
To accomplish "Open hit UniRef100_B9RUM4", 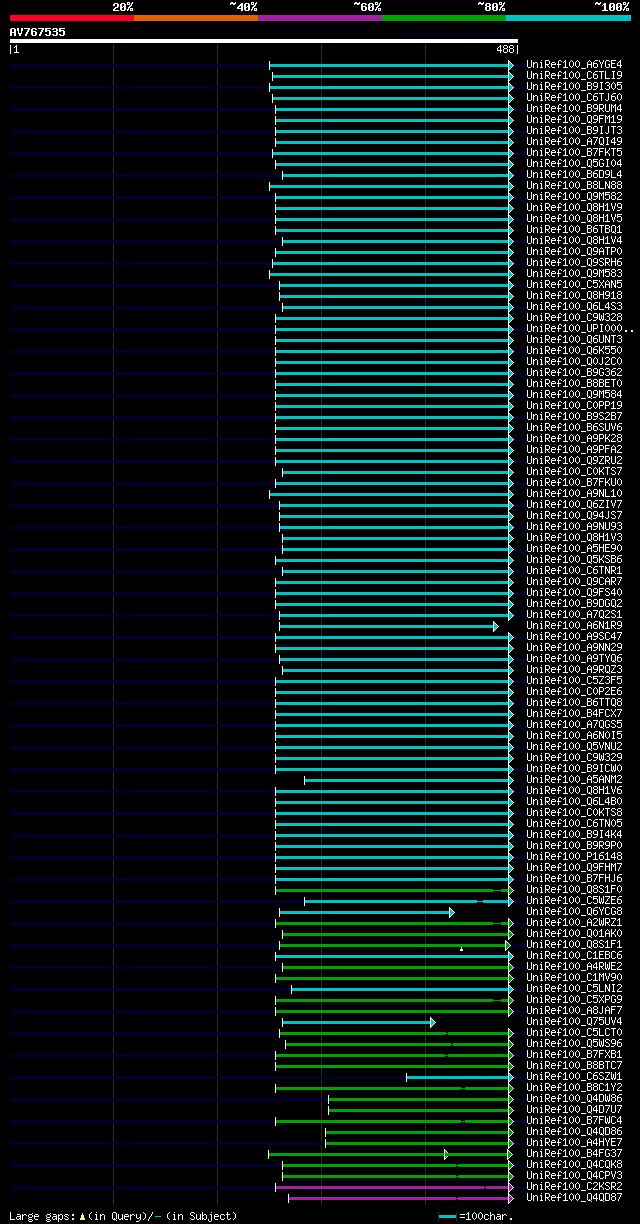I will [574, 108].
